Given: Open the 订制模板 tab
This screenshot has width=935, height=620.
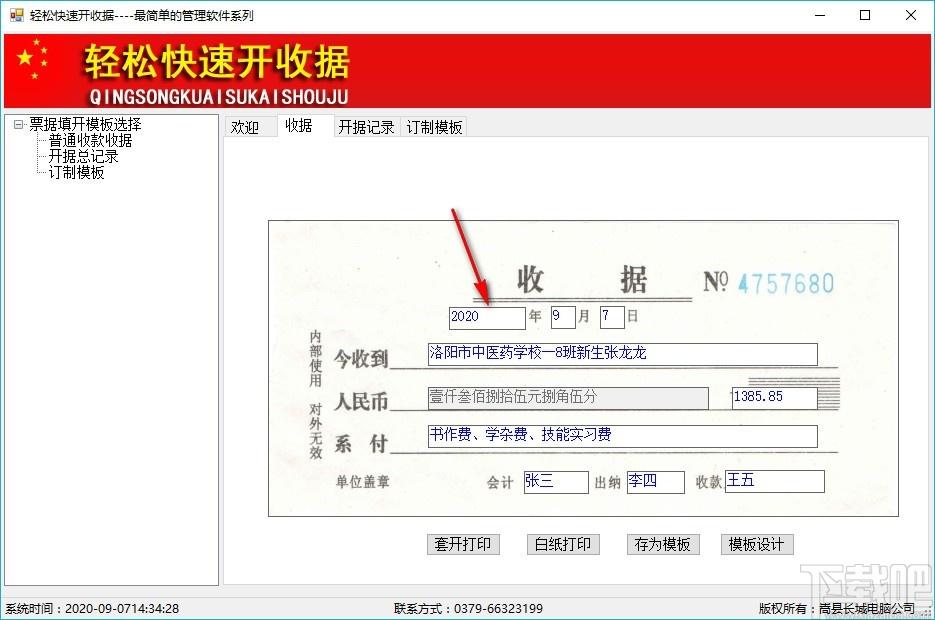Looking at the screenshot, I should pyautogui.click(x=434, y=127).
